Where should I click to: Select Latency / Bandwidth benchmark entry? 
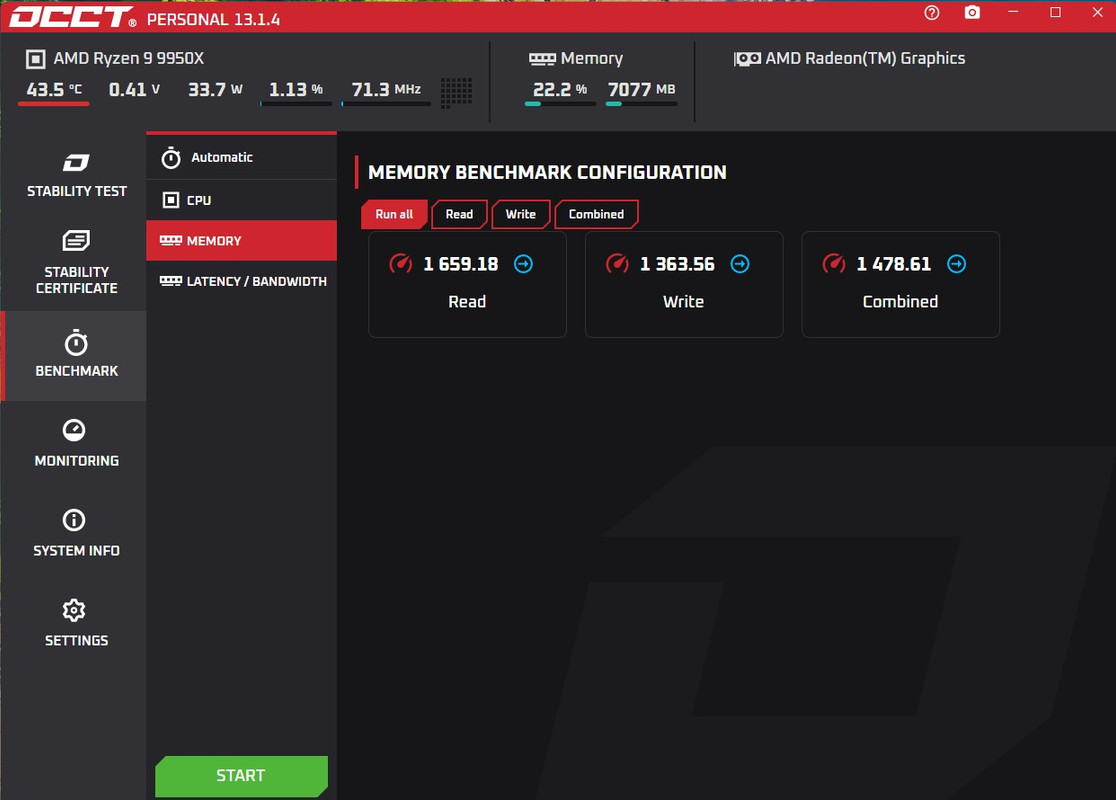pos(241,281)
